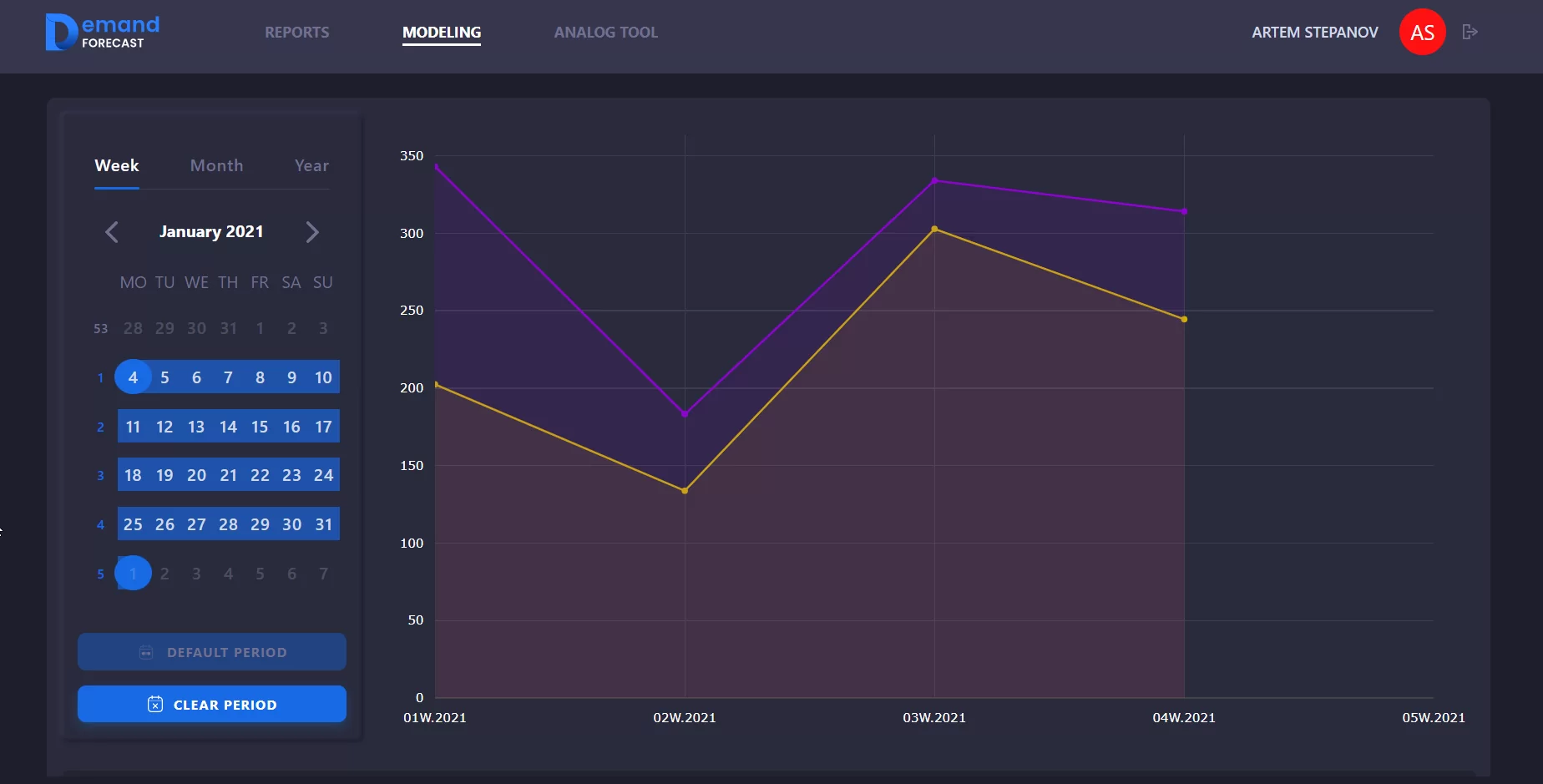Click yellow data point at 02W.2021
The image size is (1543, 784).
(685, 491)
